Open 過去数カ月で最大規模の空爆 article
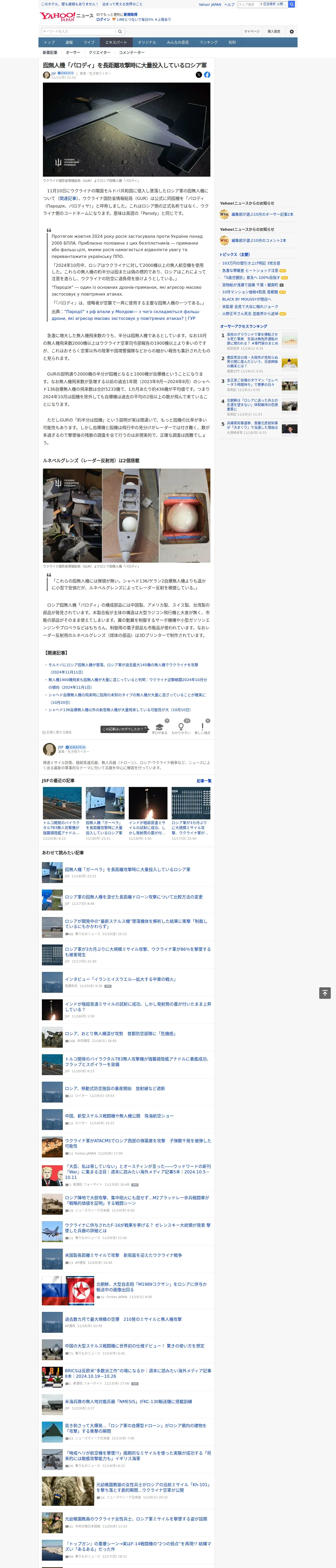The width and height of the screenshot is (336, 1568). [123, 1319]
